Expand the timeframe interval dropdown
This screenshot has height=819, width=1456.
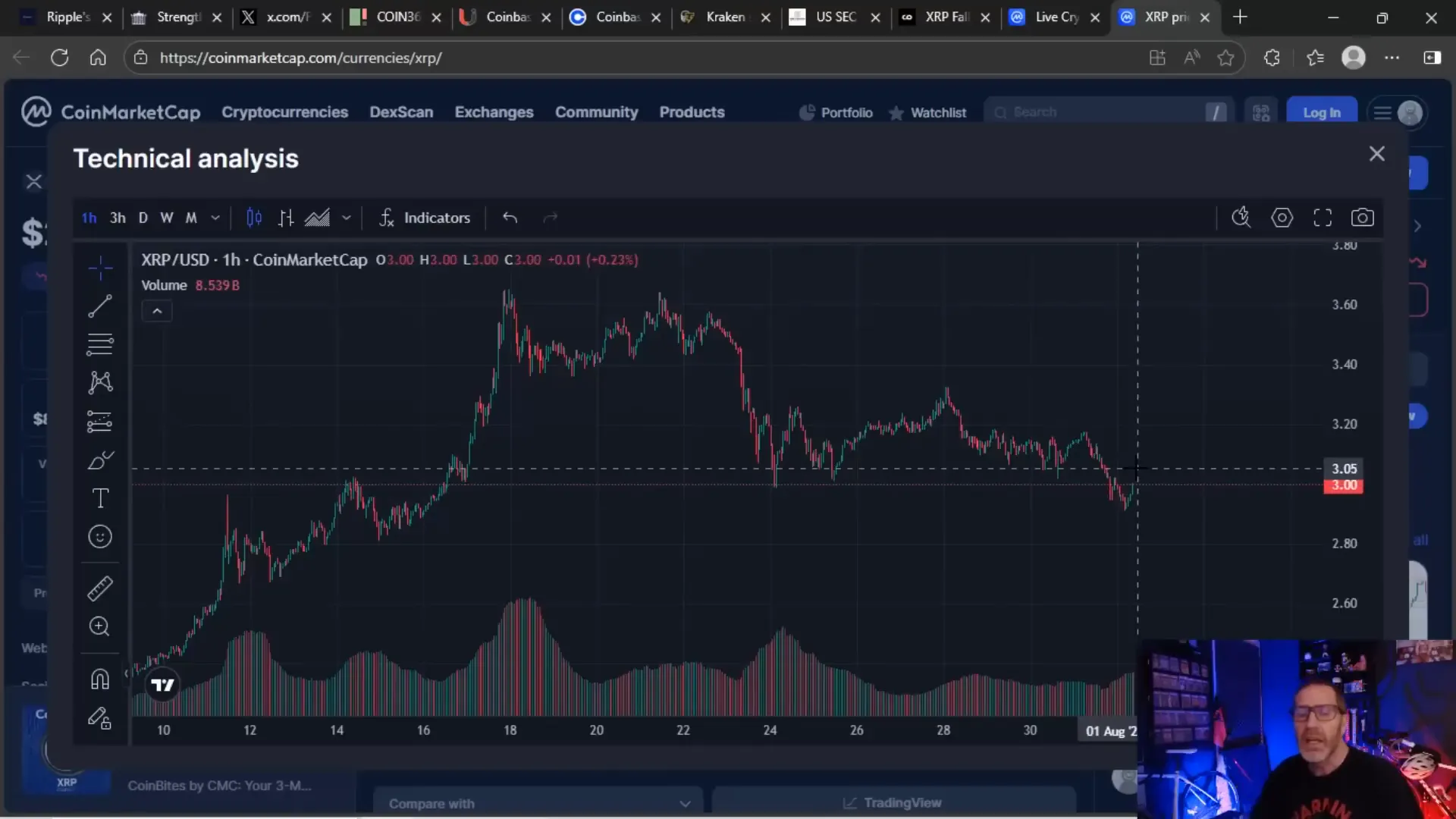[x=215, y=218]
